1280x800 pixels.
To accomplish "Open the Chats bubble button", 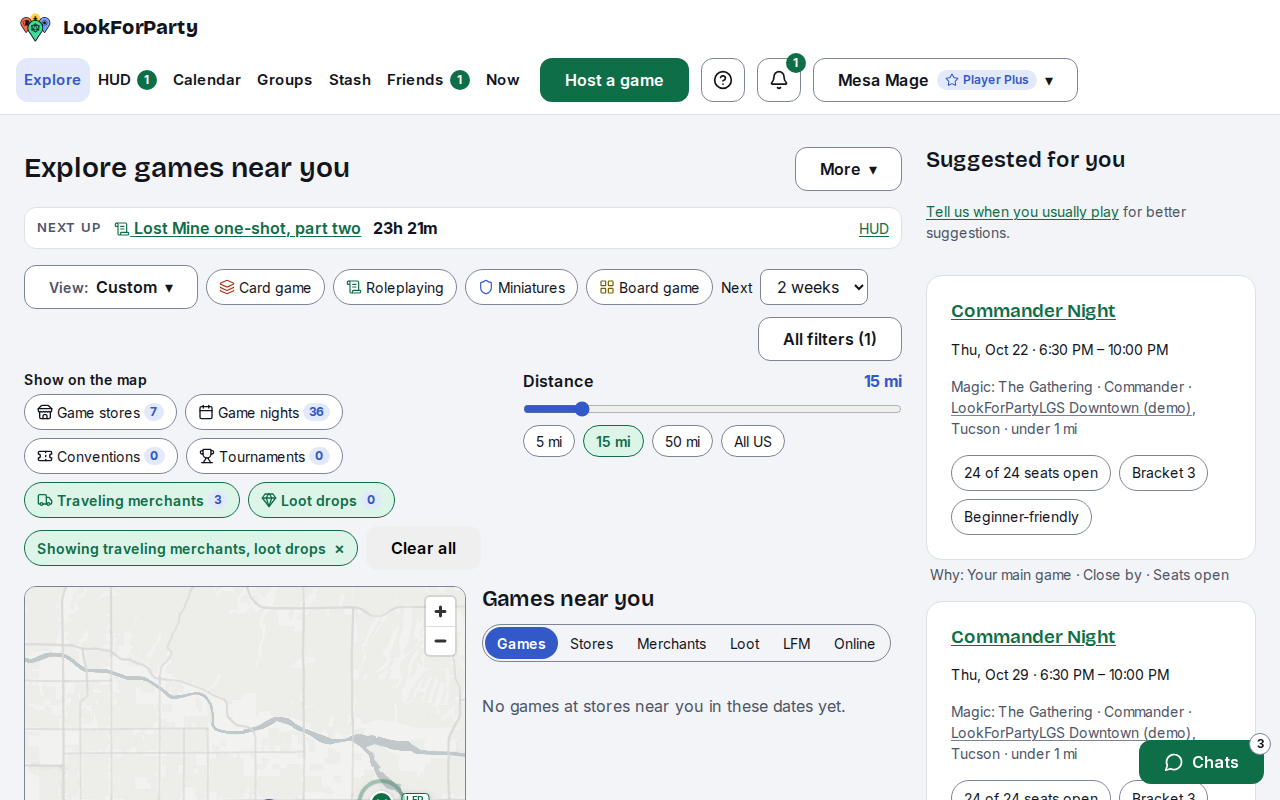I will coord(1201,762).
